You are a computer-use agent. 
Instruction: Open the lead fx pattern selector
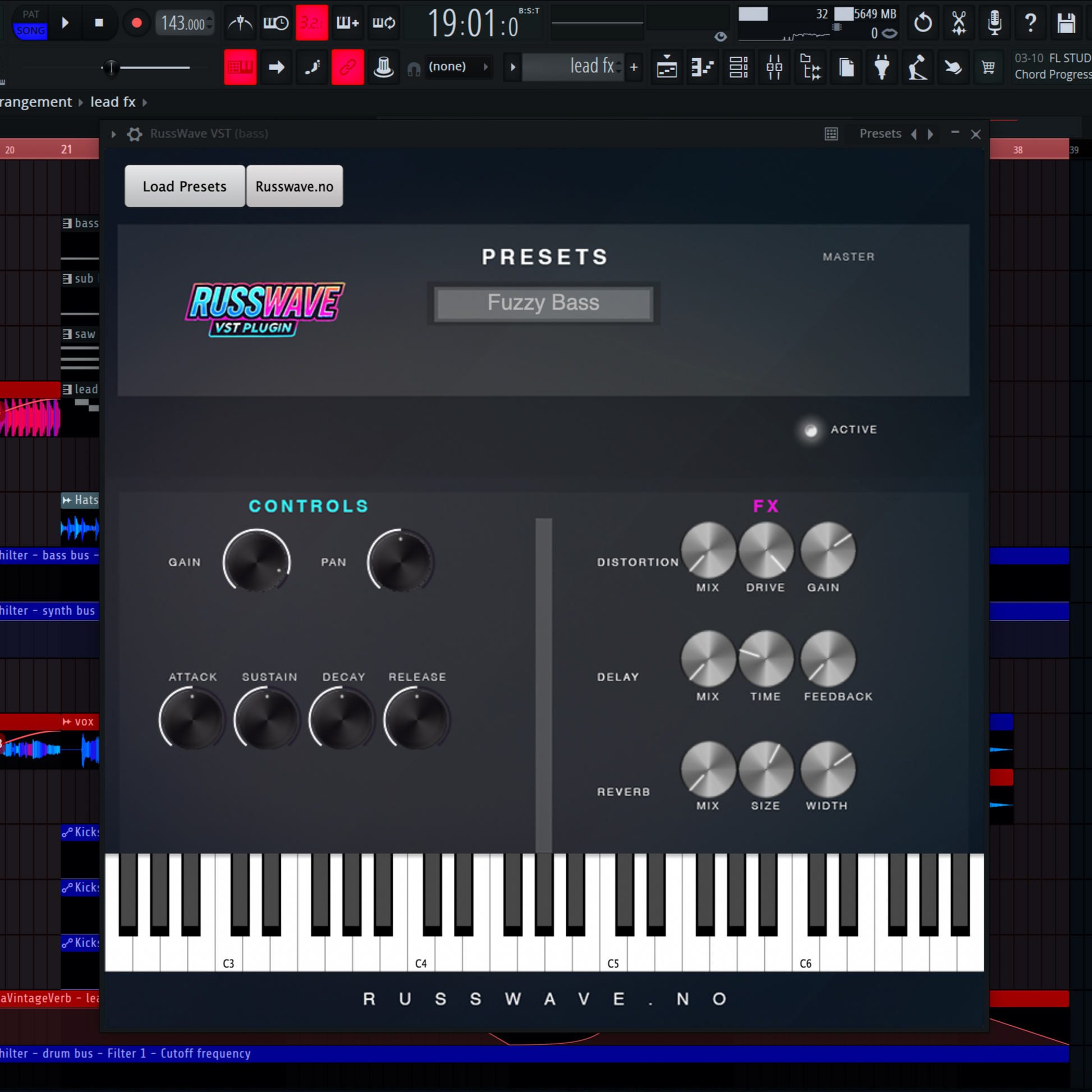(572, 67)
